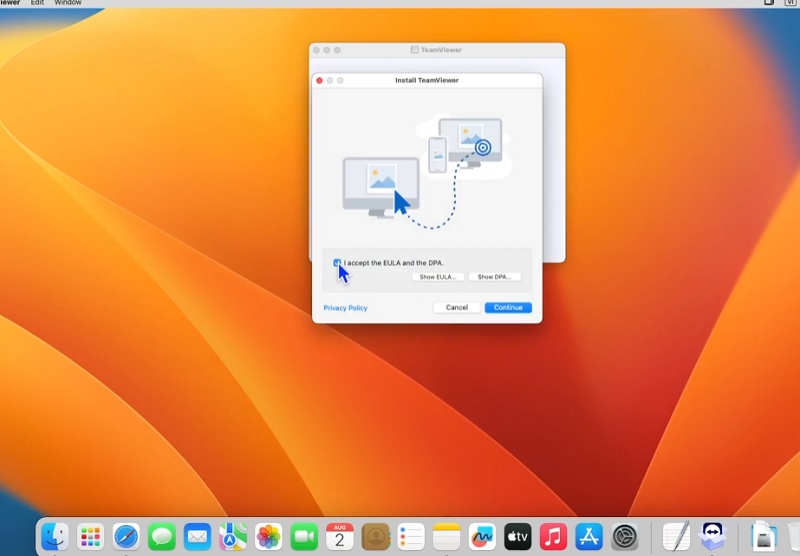
Task: Open Contacts from the dock
Action: coord(376,537)
